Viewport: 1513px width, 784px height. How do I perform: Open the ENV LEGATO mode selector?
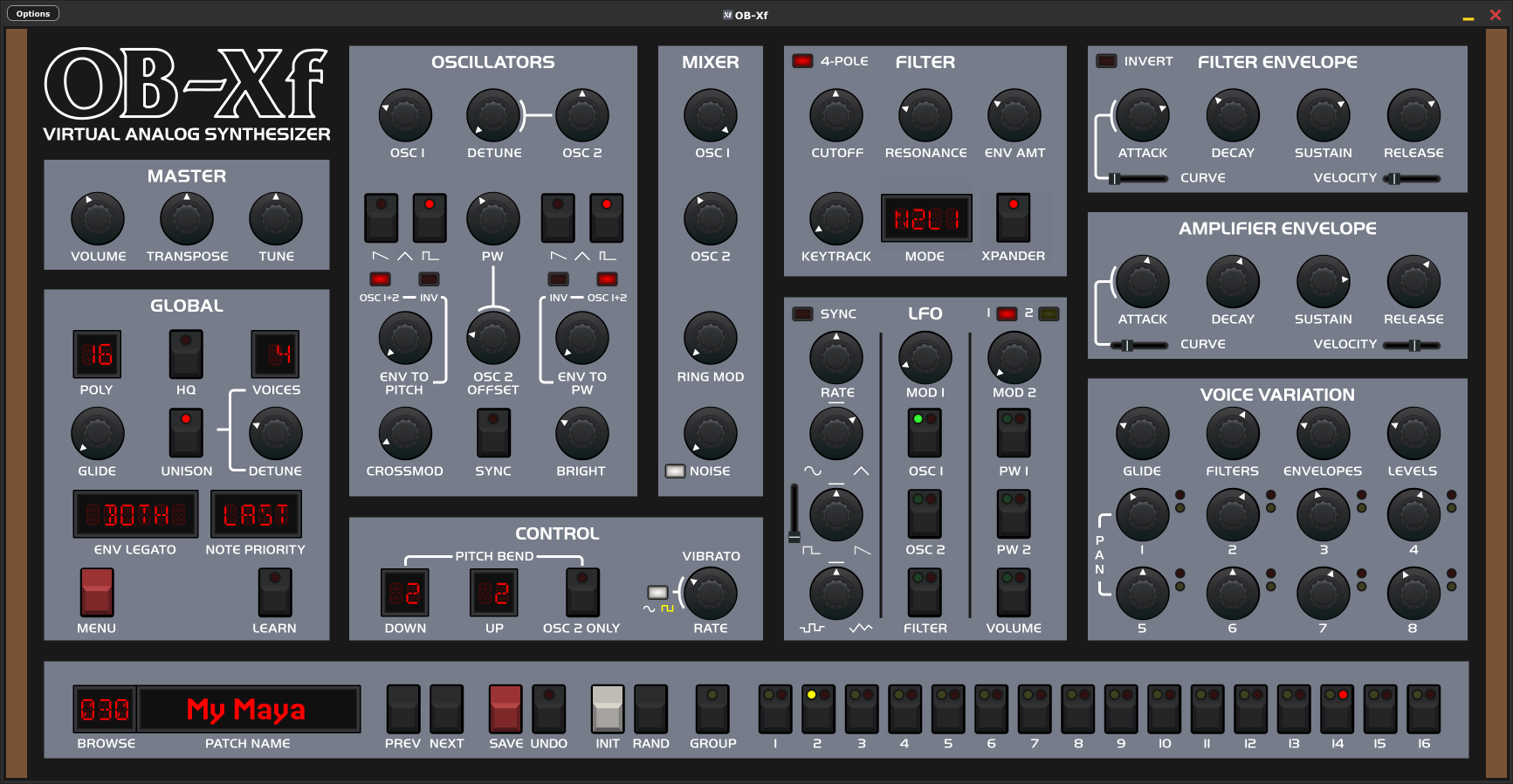pos(135,514)
